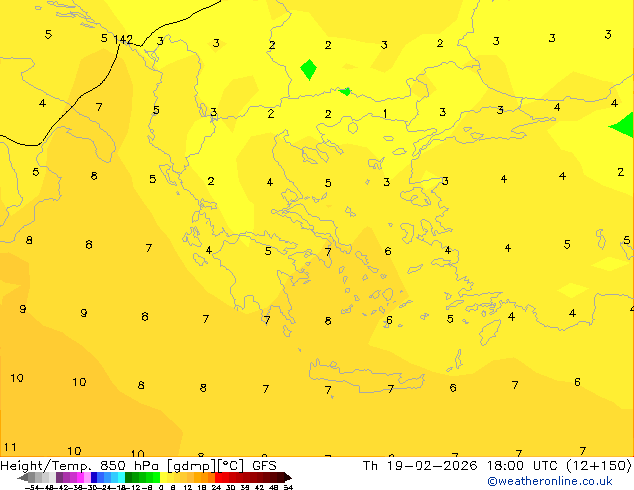This screenshot has height=490, width=634.
Task: Pick the bright yellow legend swatch at 0
Action: (x=163, y=478)
